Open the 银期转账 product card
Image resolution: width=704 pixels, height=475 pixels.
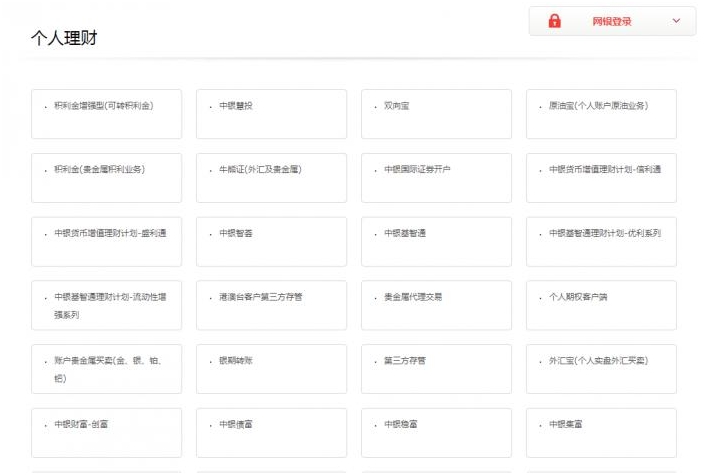(x=237, y=361)
